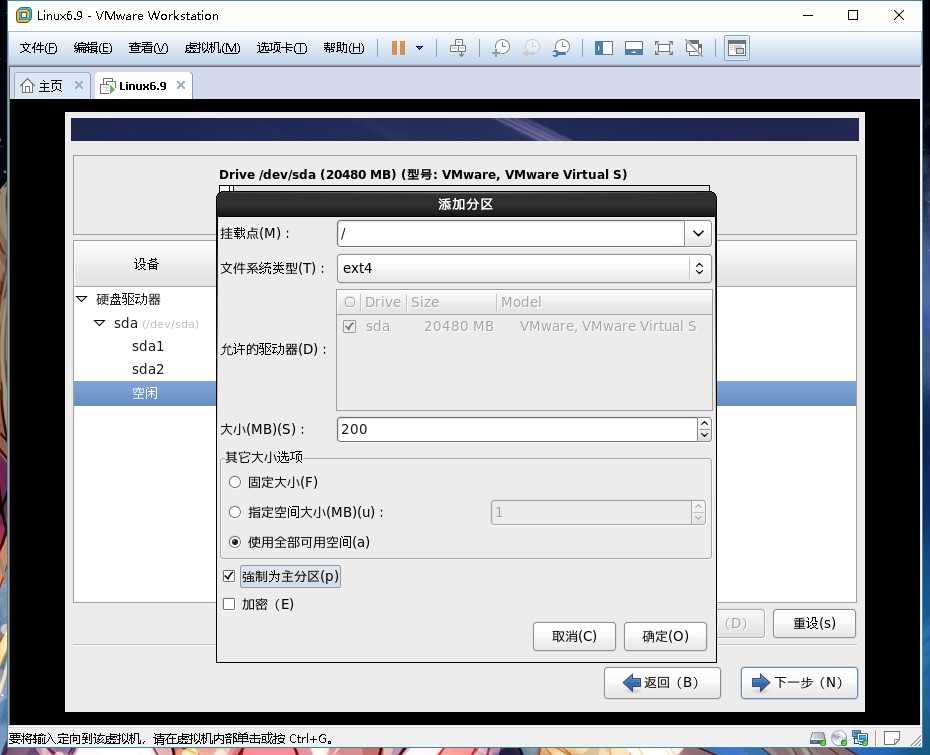Open the 文件系统类型 ext4 dropdown
This screenshot has width=930, height=755.
pyautogui.click(x=524, y=268)
